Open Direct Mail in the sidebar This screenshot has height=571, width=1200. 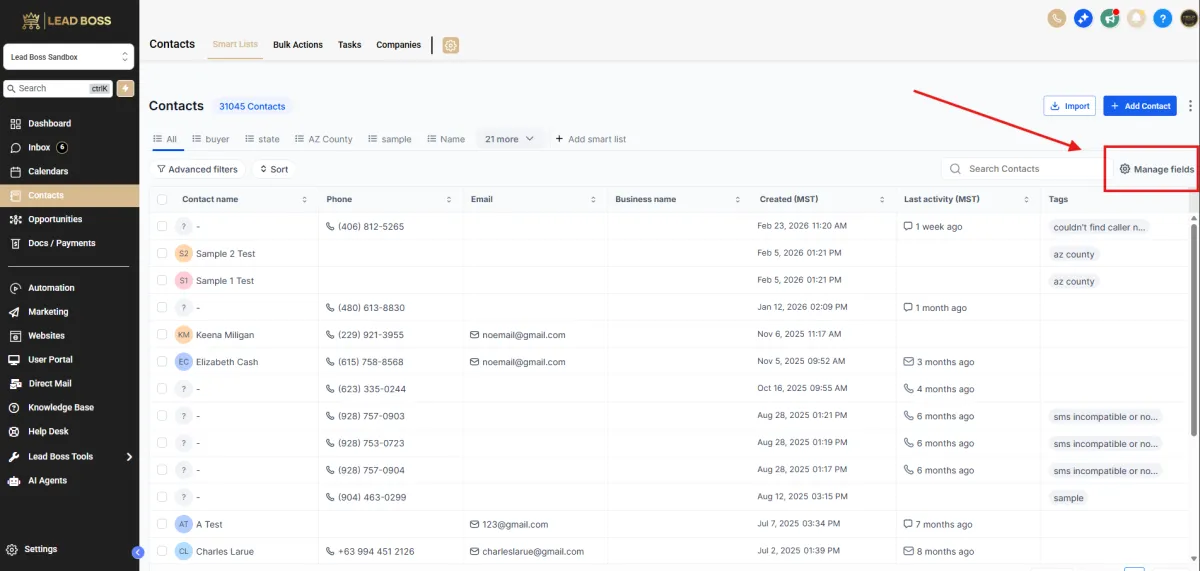(50, 384)
